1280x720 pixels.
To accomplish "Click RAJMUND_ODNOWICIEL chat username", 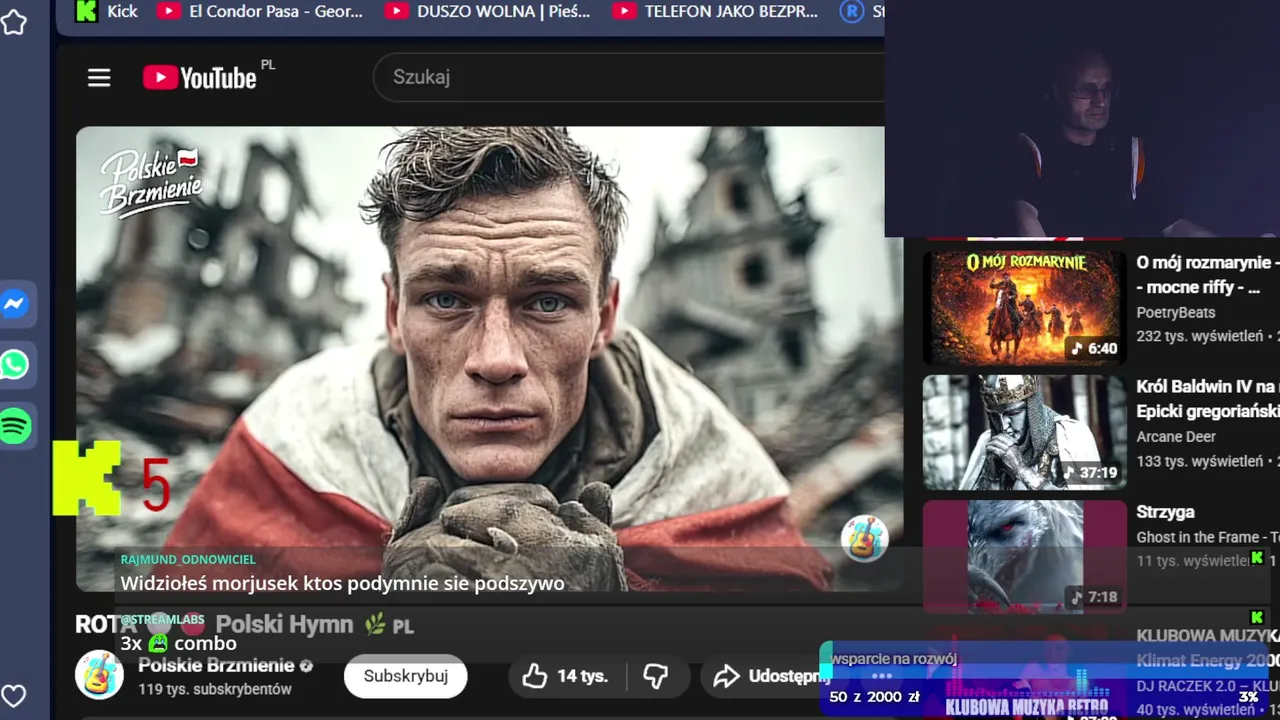I will [188, 560].
